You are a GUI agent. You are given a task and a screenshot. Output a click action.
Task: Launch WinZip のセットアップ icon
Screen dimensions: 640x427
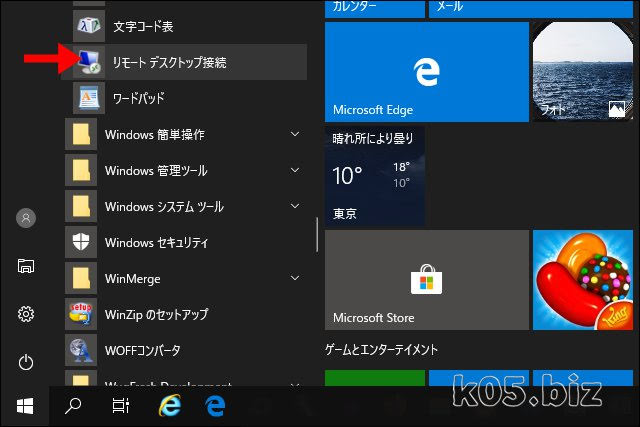pyautogui.click(x=81, y=314)
